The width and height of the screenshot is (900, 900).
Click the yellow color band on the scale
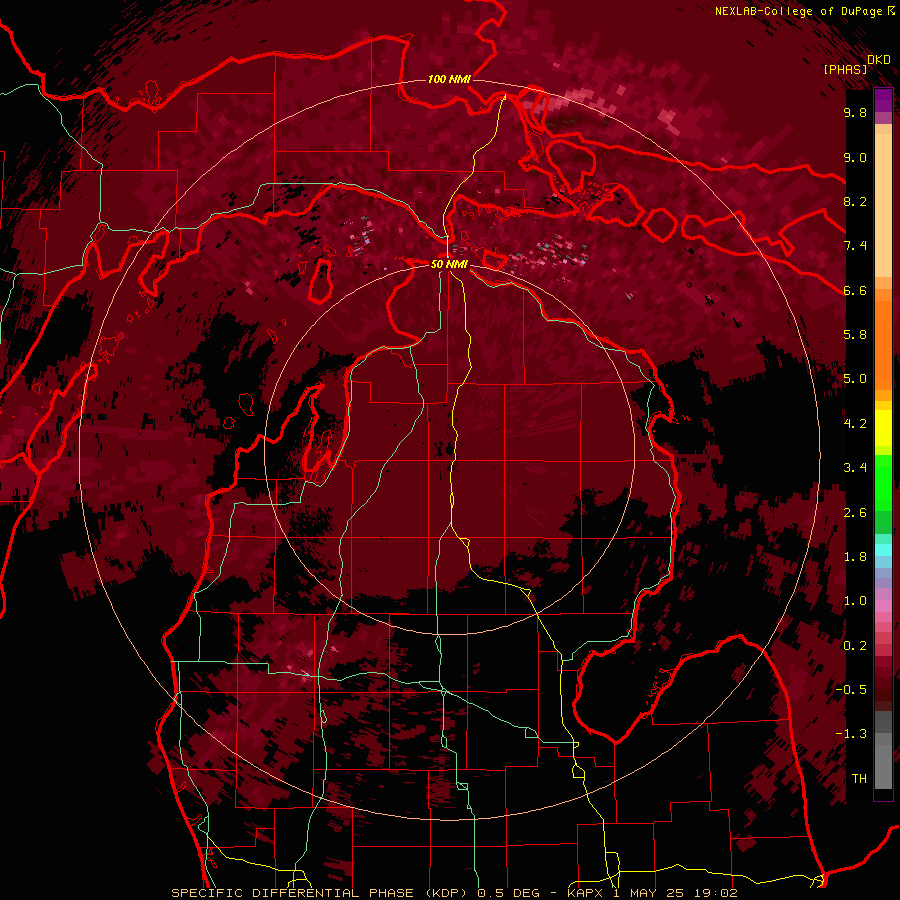883,428
